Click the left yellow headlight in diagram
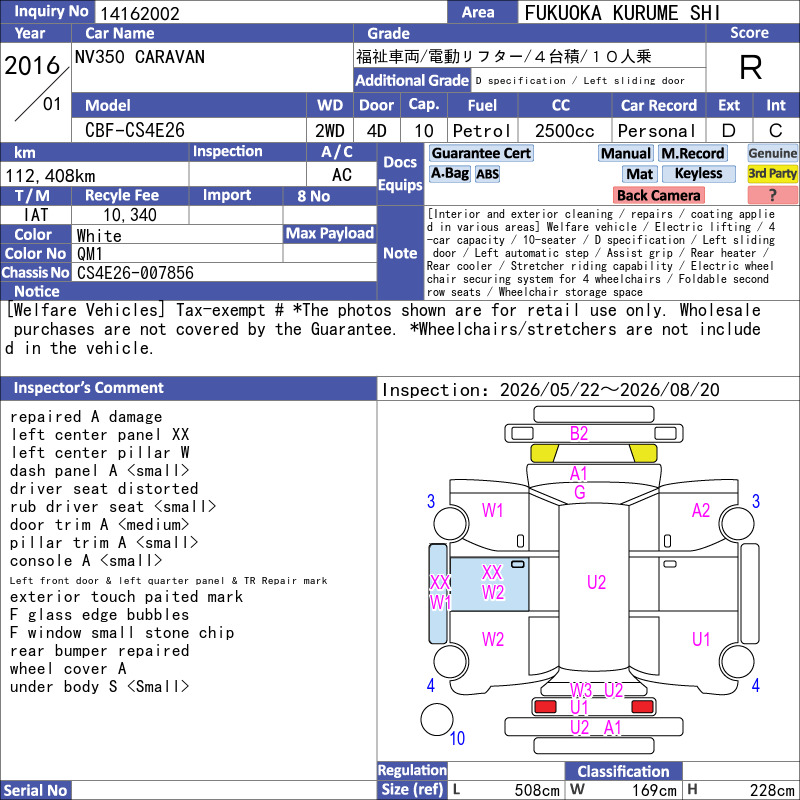 tap(544, 453)
